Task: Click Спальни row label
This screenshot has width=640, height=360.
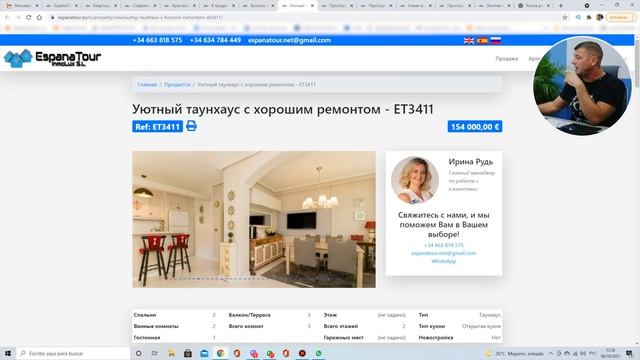Action: coord(145,315)
